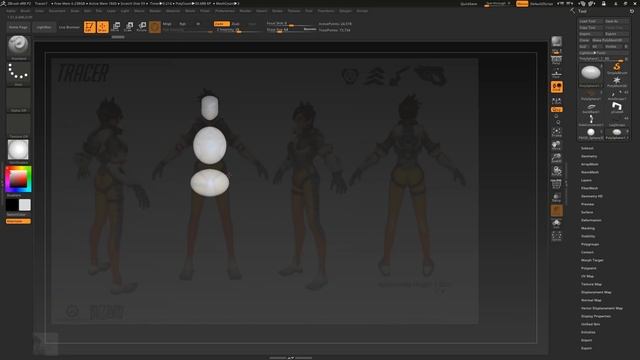Toggle the Floor grid
This screenshot has width=640, height=360.
(556, 73)
